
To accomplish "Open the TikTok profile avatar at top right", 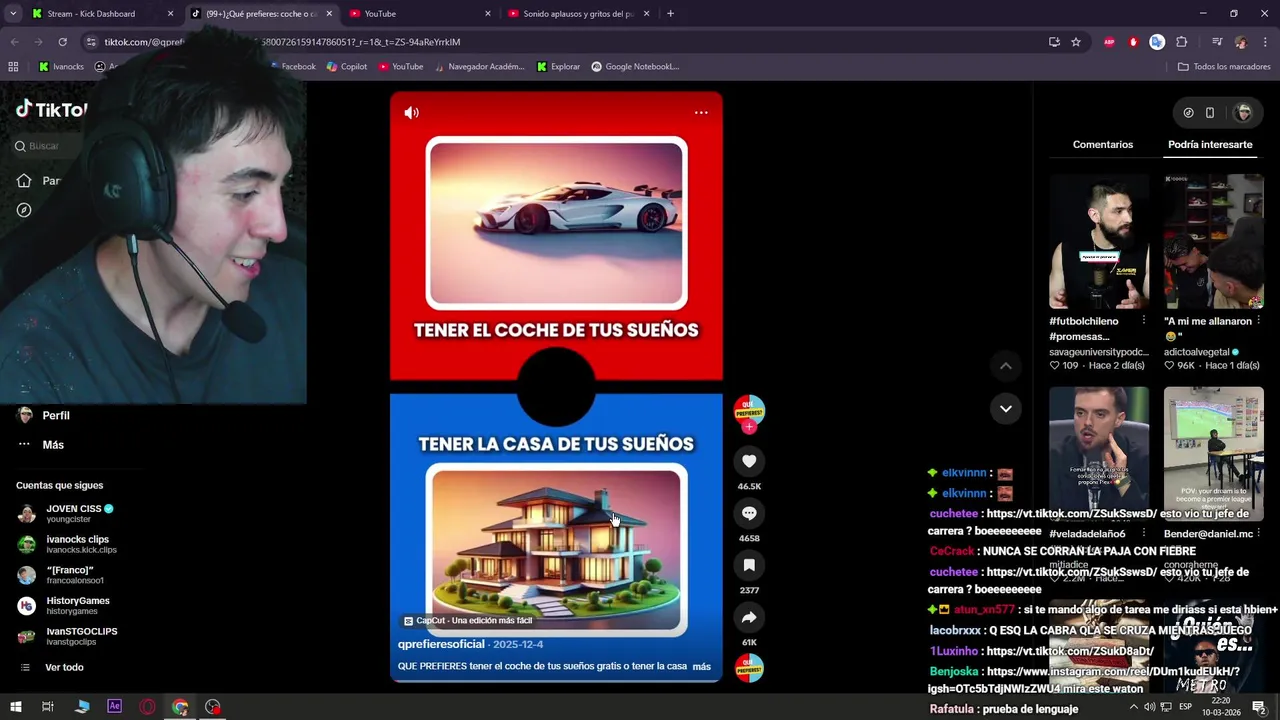I will [1243, 113].
